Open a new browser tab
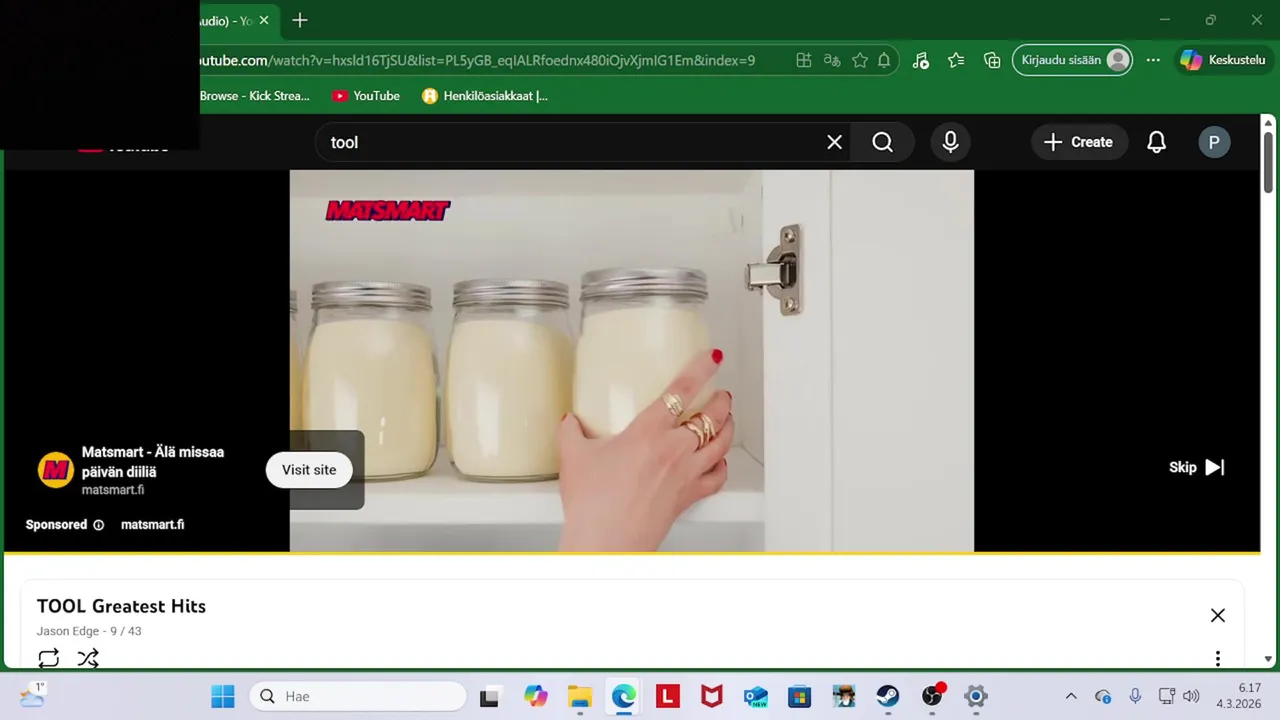1280x720 pixels. point(300,20)
